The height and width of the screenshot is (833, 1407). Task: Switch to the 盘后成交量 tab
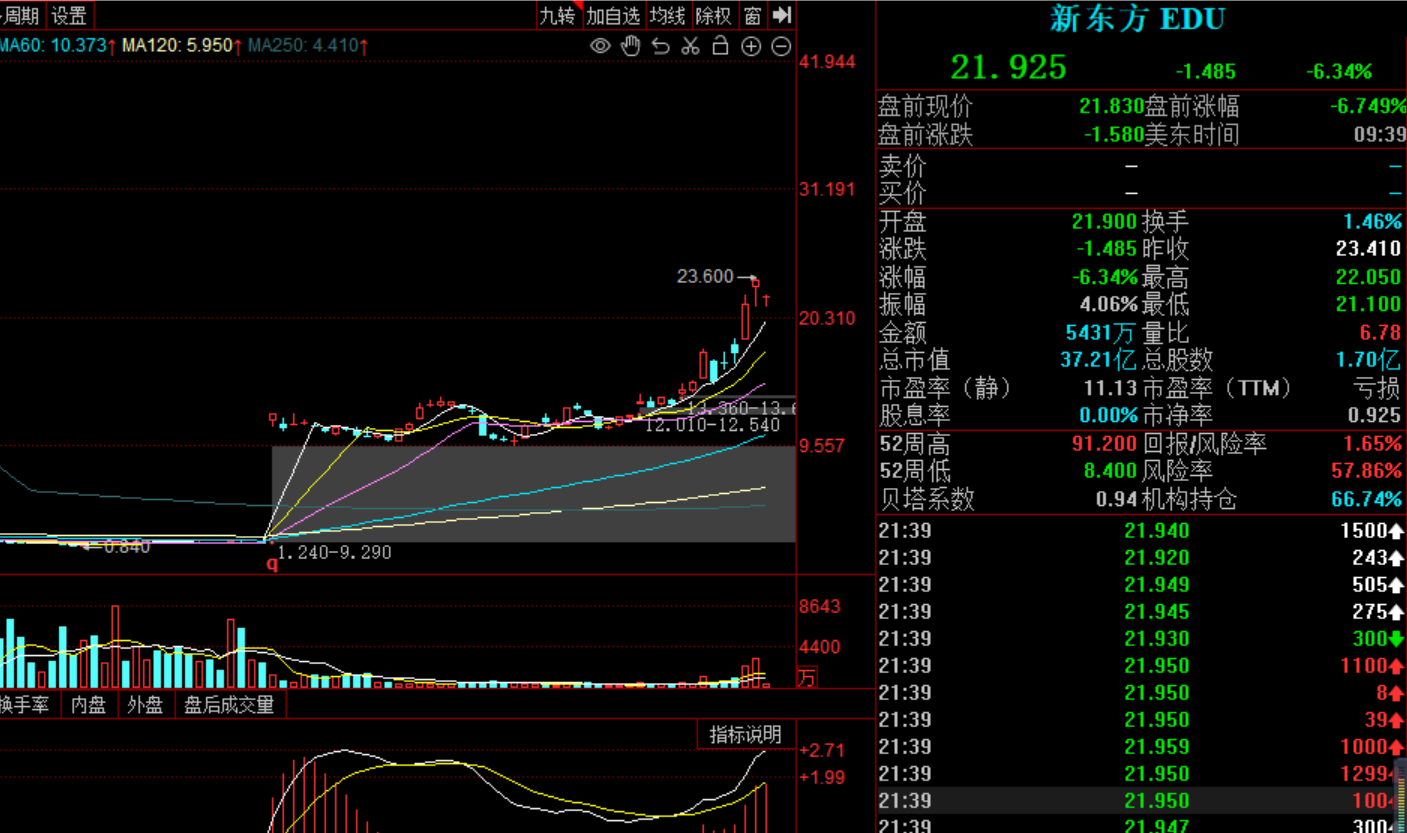pos(229,705)
